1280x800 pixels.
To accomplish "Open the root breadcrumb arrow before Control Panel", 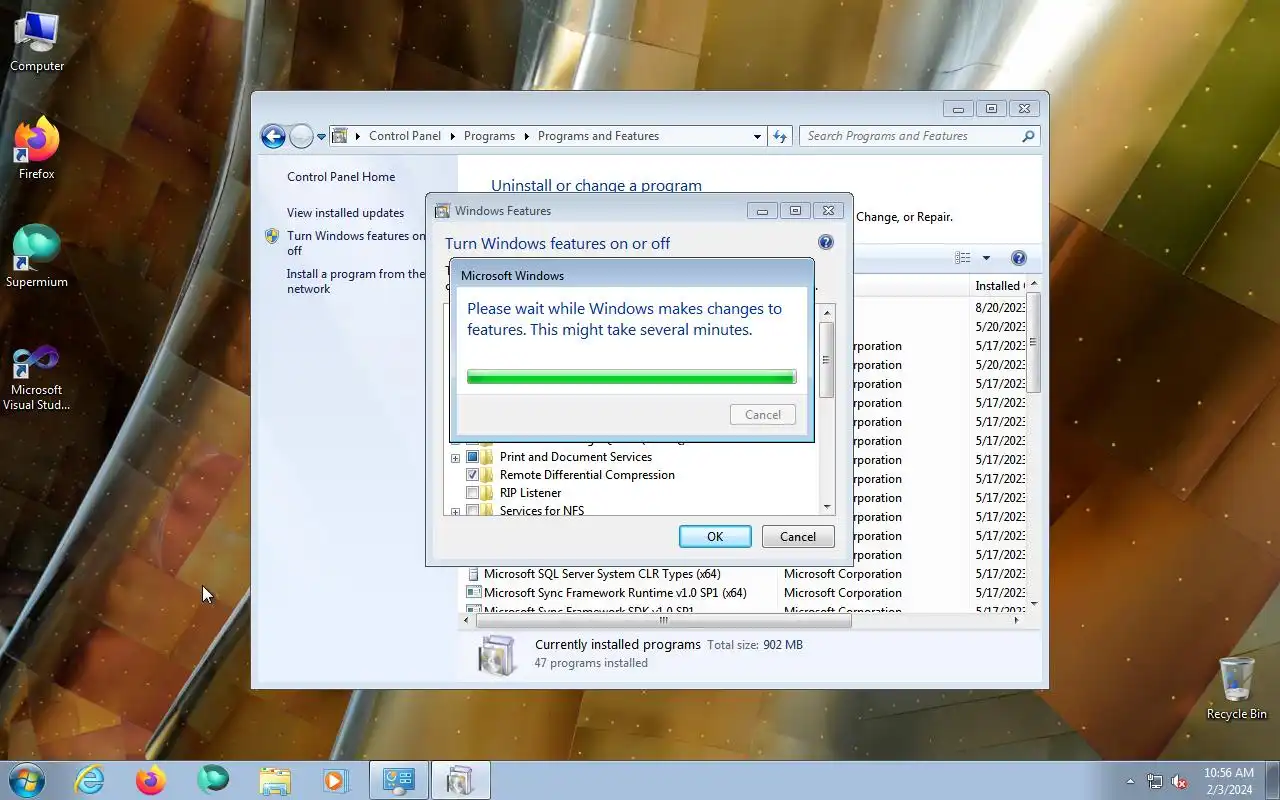I will coord(358,136).
